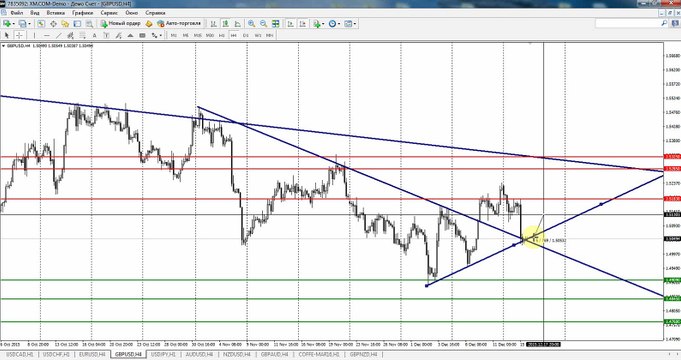Toggle the Terminal panel
Screen dimensions: 681x360
pyautogui.click(x=77, y=23)
